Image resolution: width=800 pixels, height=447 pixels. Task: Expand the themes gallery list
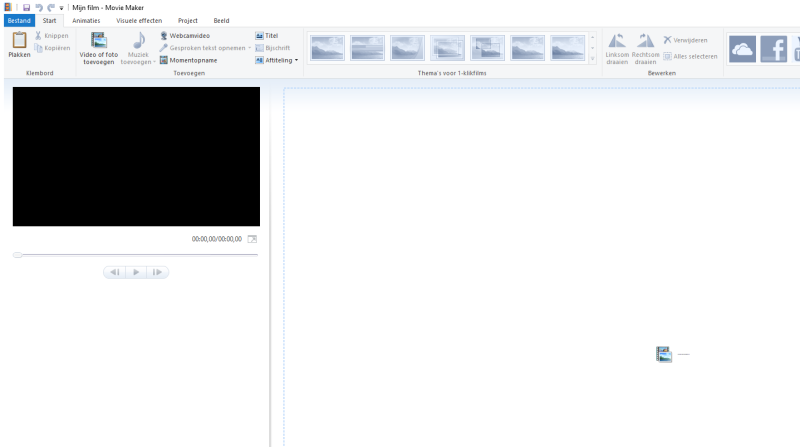click(x=593, y=59)
